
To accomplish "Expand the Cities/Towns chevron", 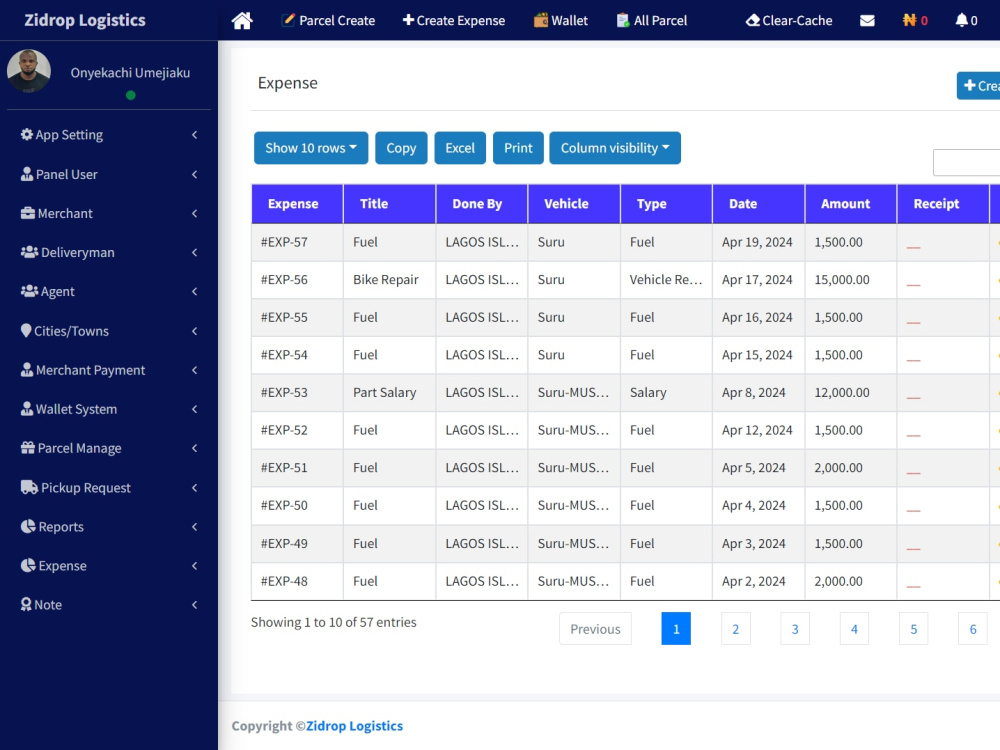I will point(195,331).
